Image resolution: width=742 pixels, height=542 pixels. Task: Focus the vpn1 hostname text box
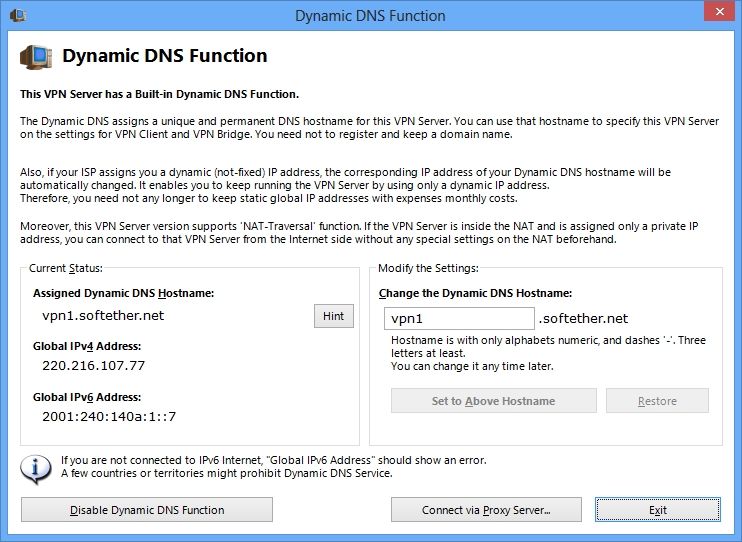tap(459, 319)
